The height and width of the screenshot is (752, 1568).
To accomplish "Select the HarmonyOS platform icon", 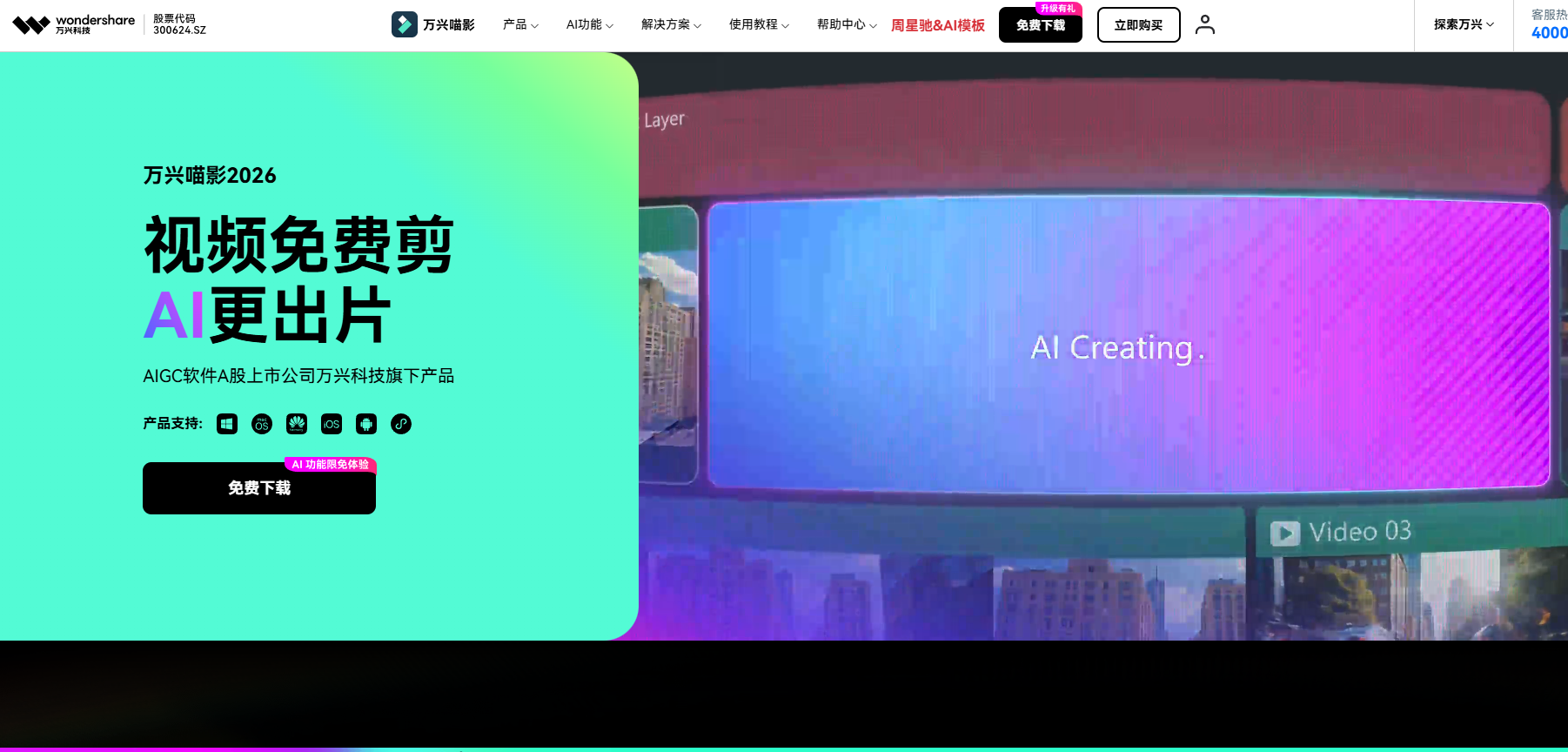I will 297,424.
